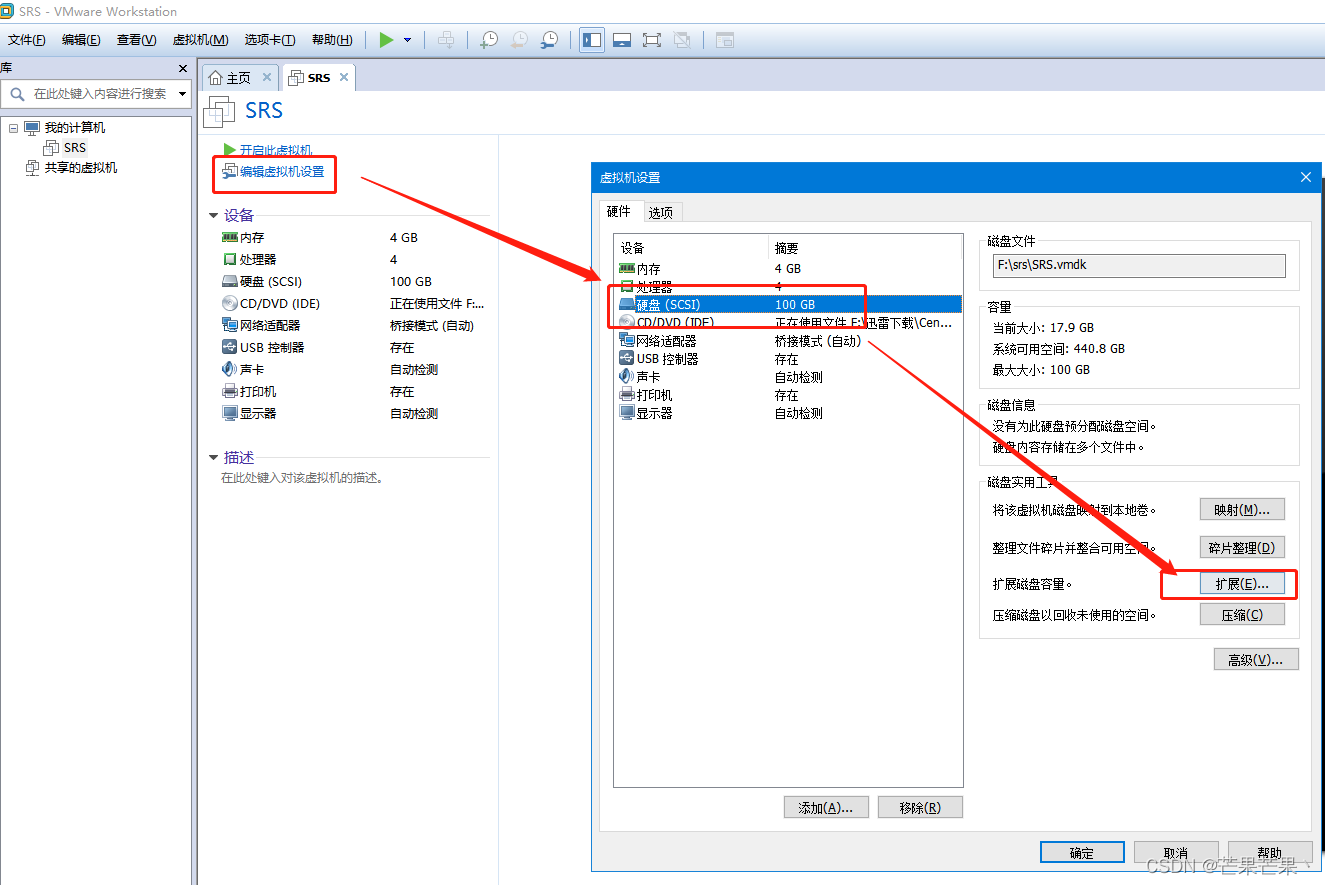The width and height of the screenshot is (1325, 885).
Task: Click CD/DVD (IDE) icon in main device list
Action: (x=230, y=304)
